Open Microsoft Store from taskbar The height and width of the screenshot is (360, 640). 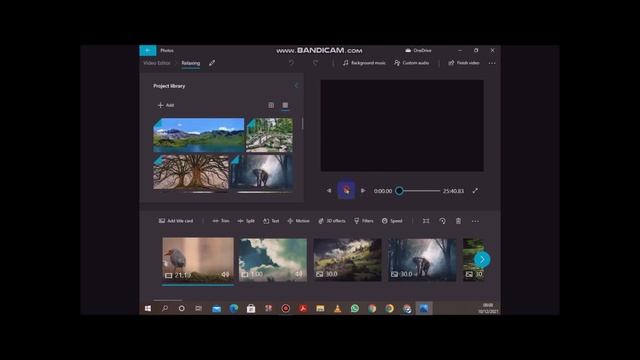coord(251,309)
